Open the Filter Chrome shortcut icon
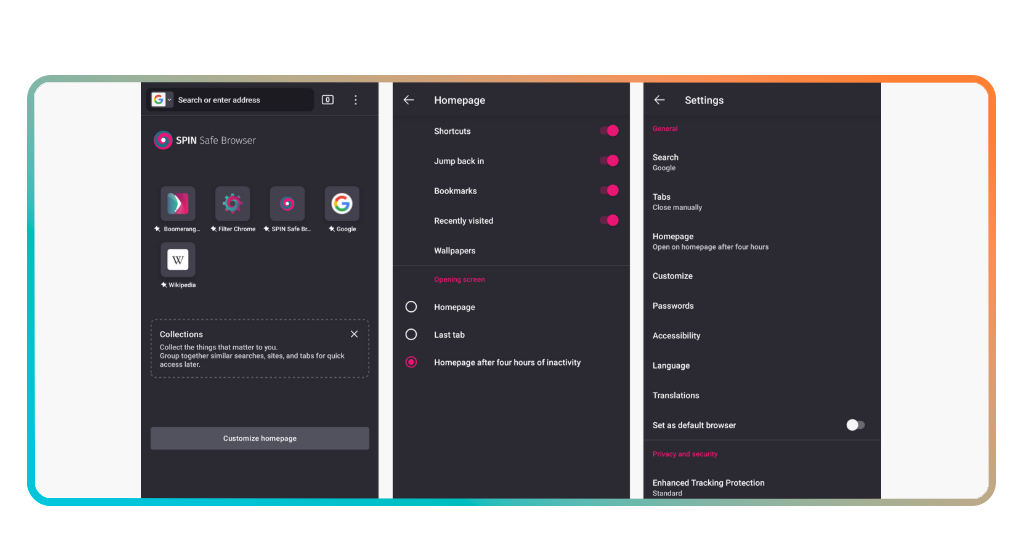This screenshot has height=536, width=1024. coord(232,203)
